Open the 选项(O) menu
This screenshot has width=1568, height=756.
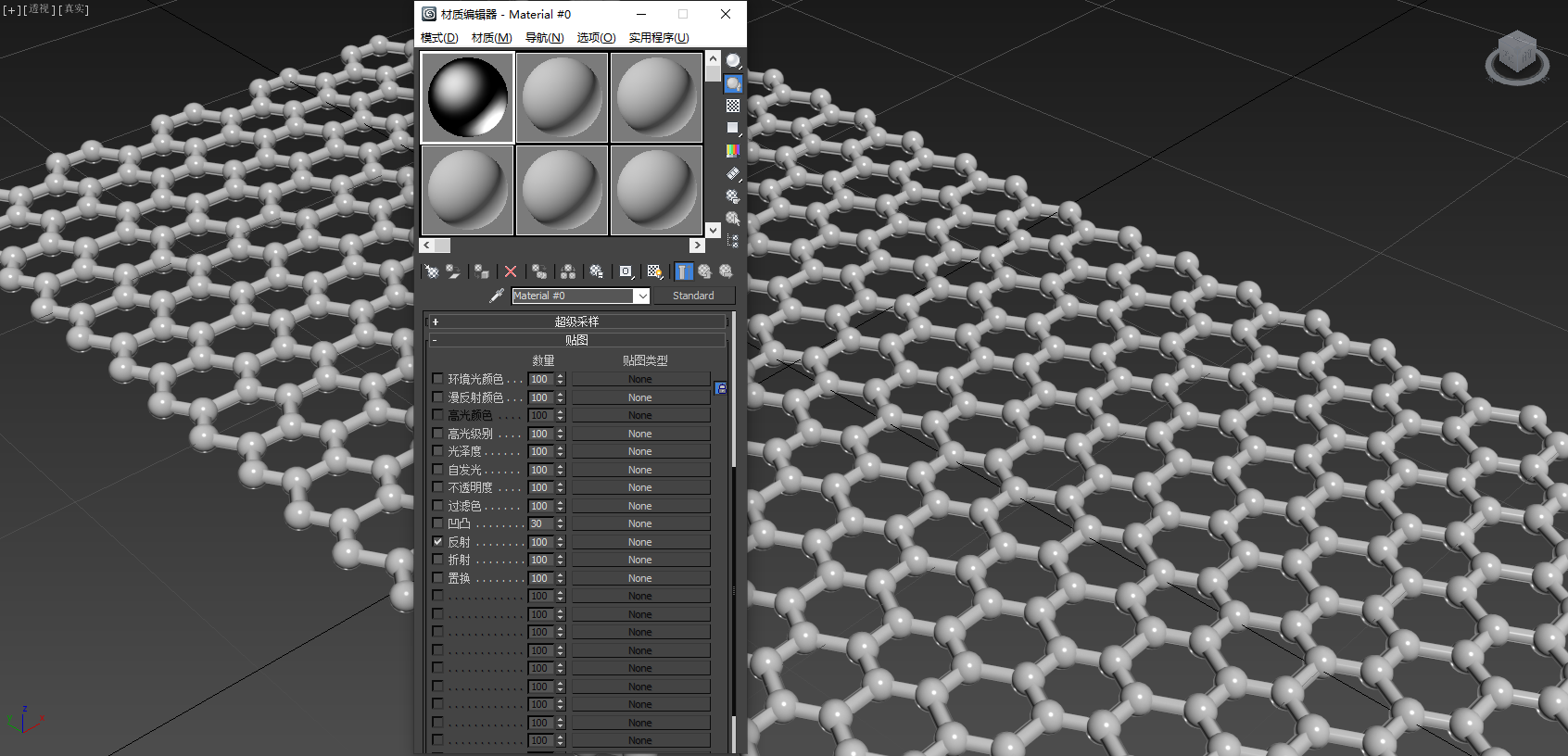click(597, 38)
